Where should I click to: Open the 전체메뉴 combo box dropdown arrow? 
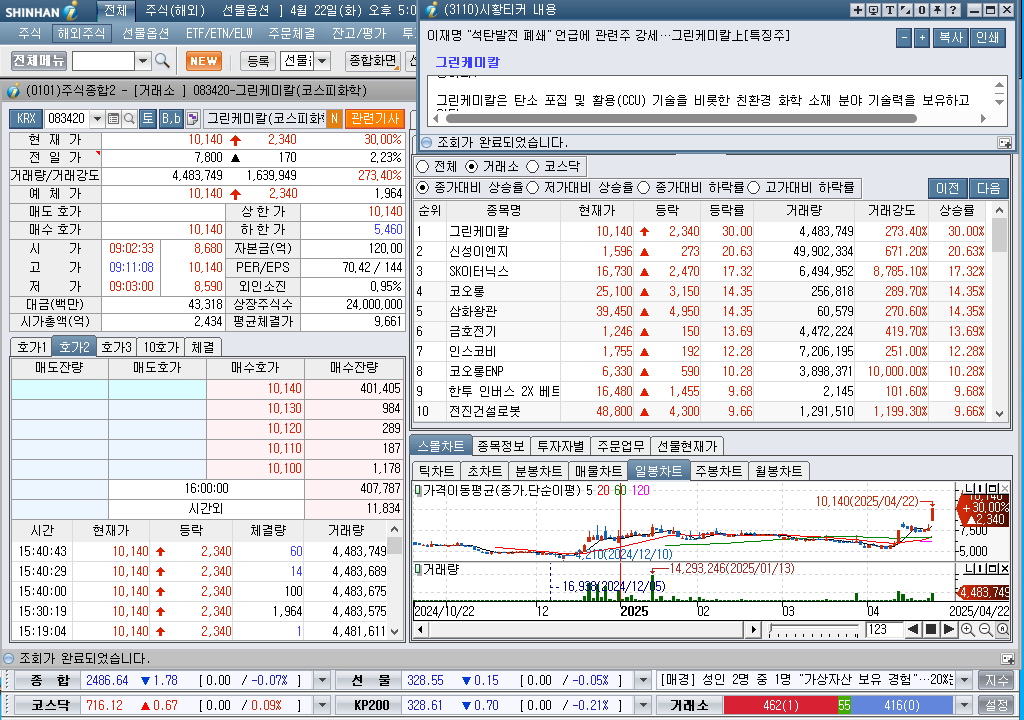click(x=143, y=61)
